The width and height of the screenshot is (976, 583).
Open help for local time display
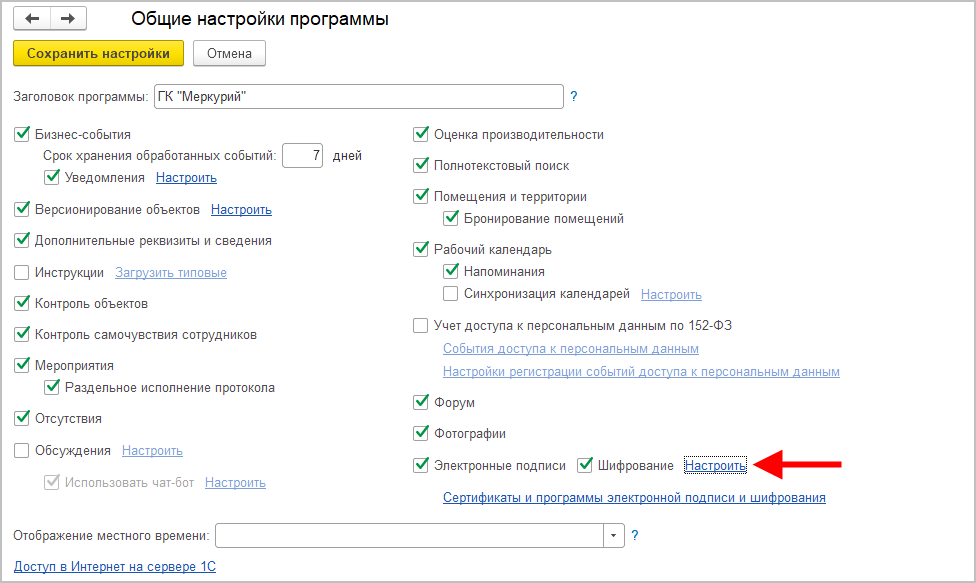pyautogui.click(x=634, y=536)
